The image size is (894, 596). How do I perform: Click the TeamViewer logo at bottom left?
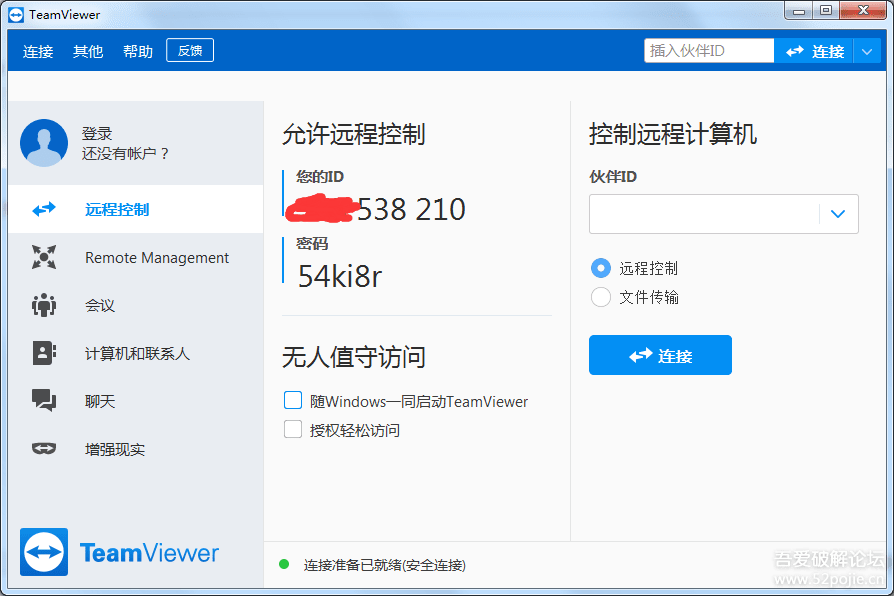(44, 552)
